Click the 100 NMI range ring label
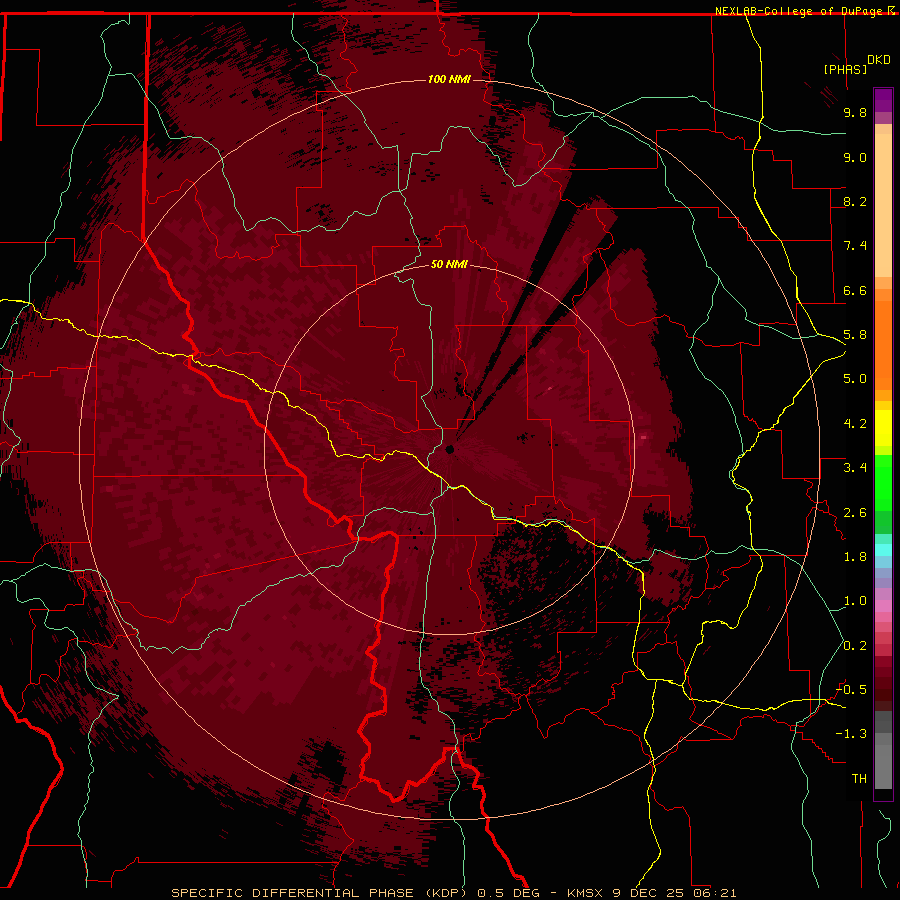Screen dimensions: 900x900 [449, 79]
